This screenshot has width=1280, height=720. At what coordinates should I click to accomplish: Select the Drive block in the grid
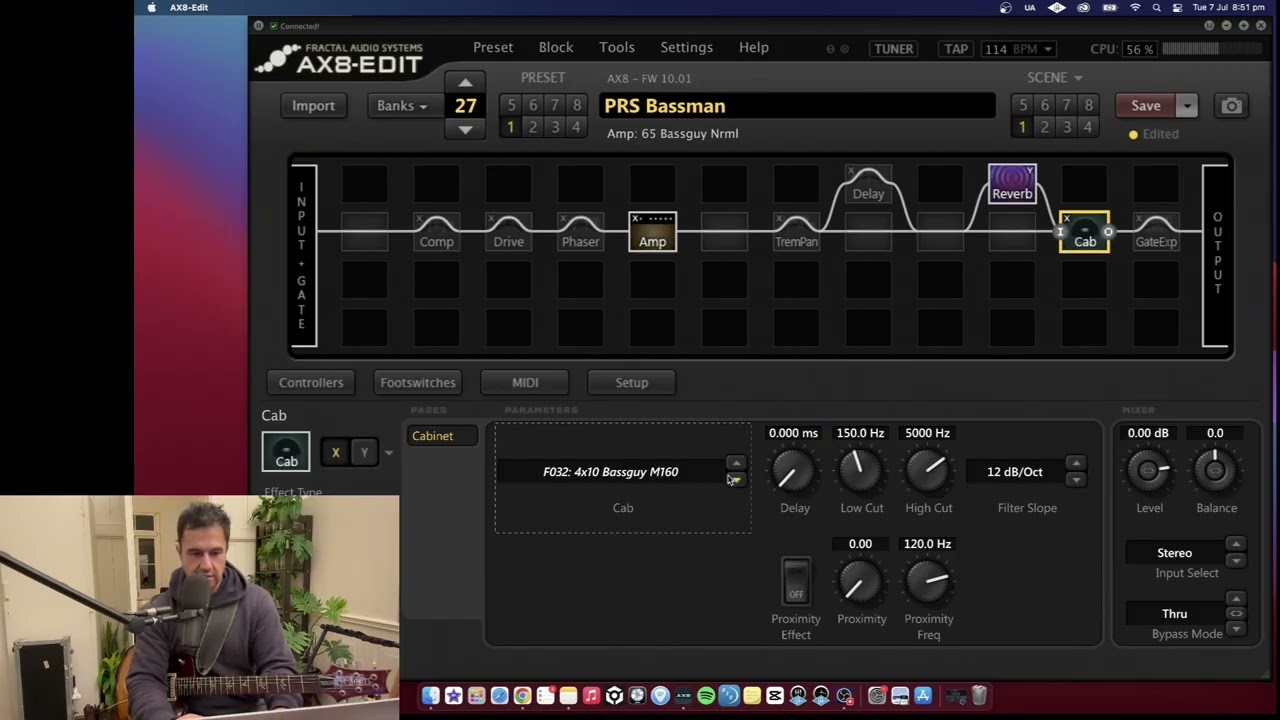coord(509,231)
